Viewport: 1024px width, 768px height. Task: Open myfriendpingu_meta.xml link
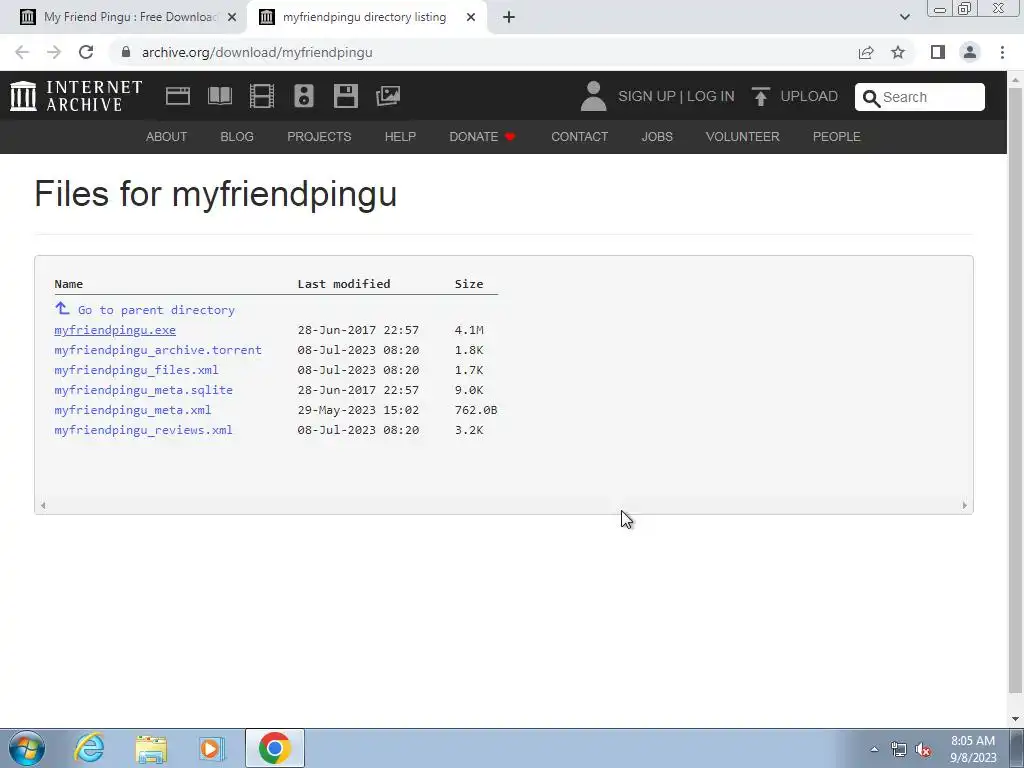133,410
